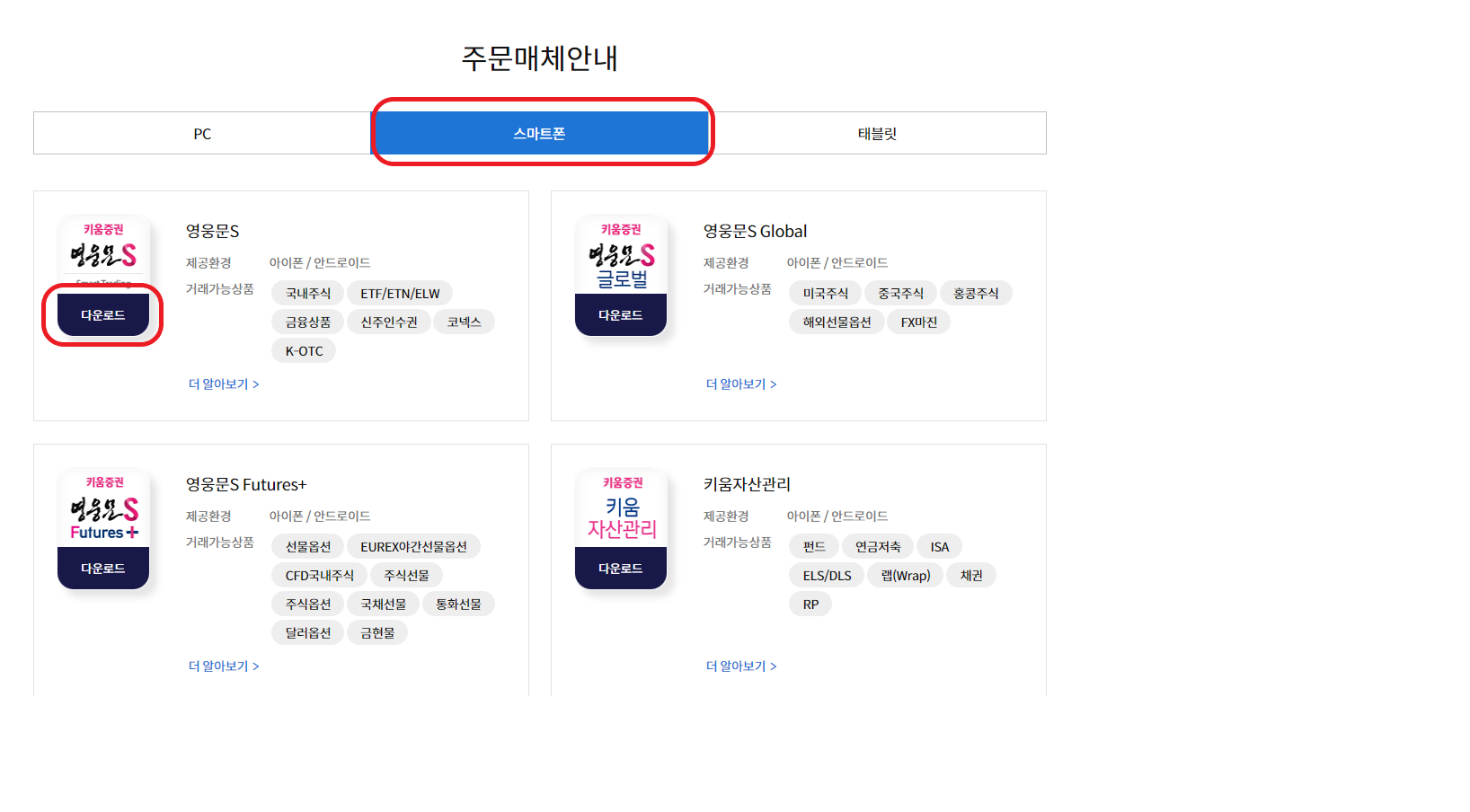Image resolution: width=1470 pixels, height=812 pixels.
Task: Click the 신주인수권 tag
Action: tap(389, 322)
